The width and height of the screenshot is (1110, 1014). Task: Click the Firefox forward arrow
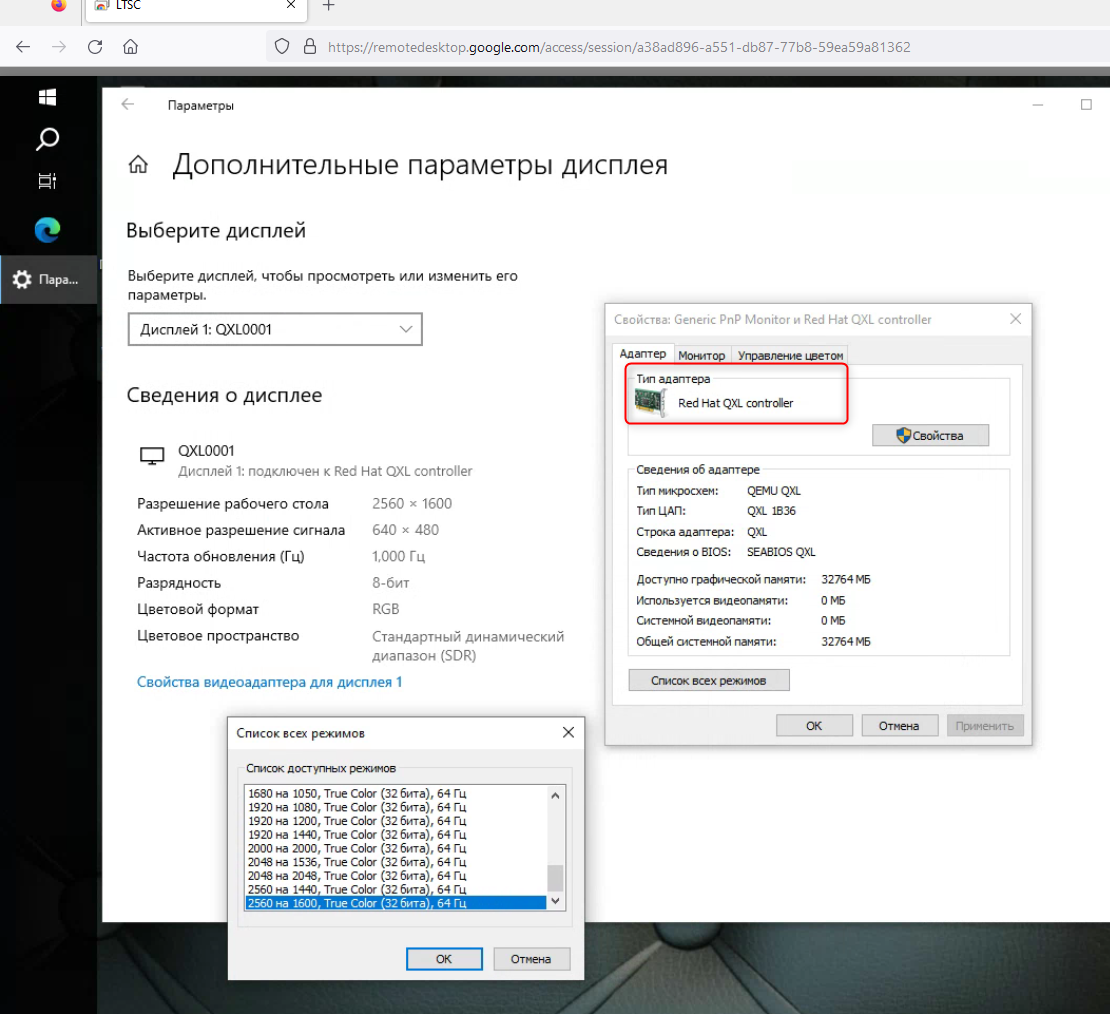click(59, 47)
